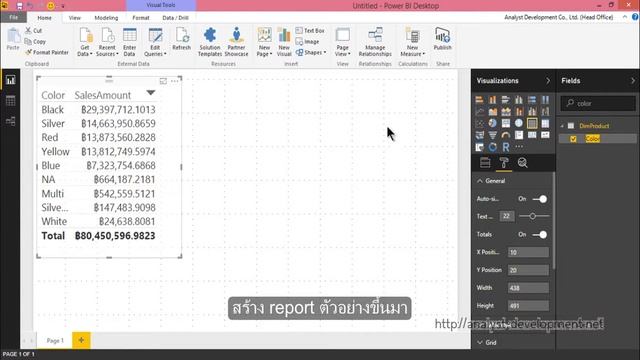Screen dimensions: 640x360
Task: Adjust the Text size slider
Action: 533,216
